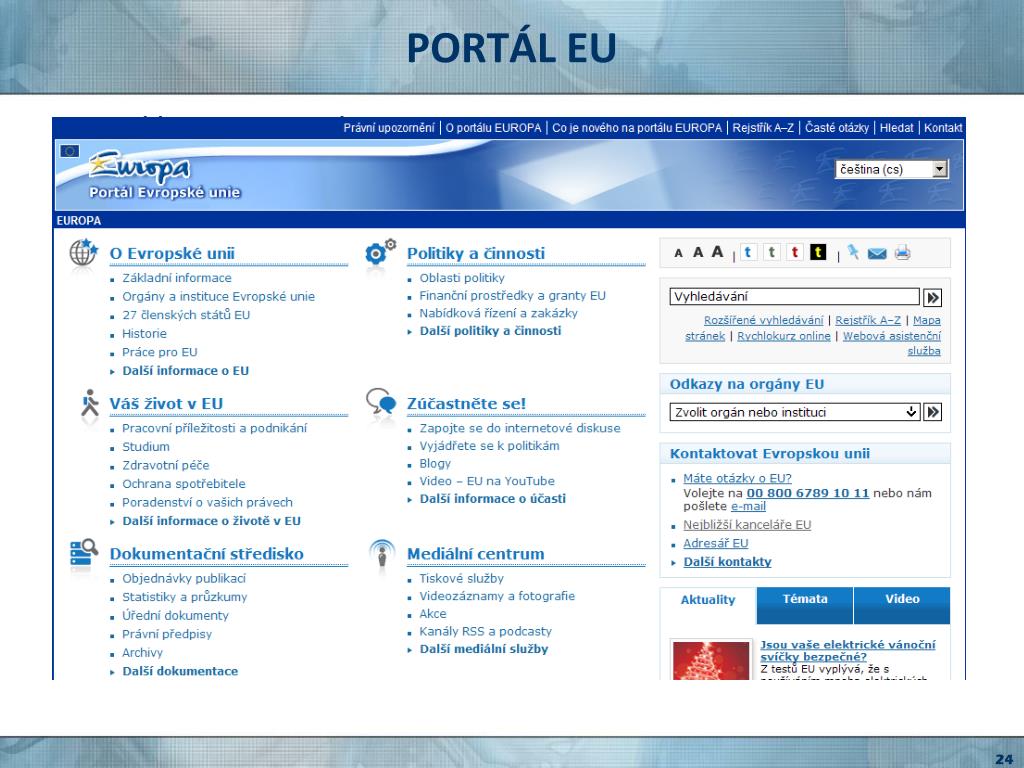Click the envelope email page icon

(877, 253)
